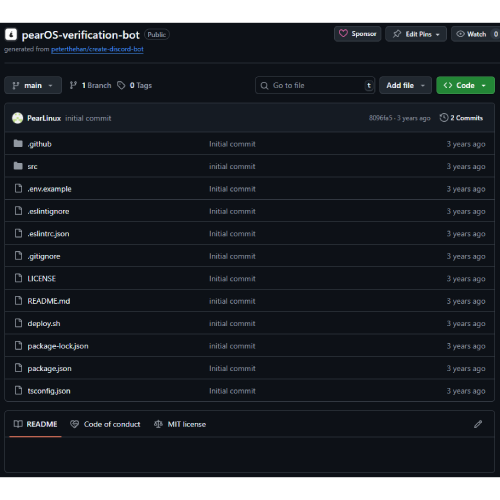
Task: Click the file icon for deploy.sh
Action: coord(19,323)
